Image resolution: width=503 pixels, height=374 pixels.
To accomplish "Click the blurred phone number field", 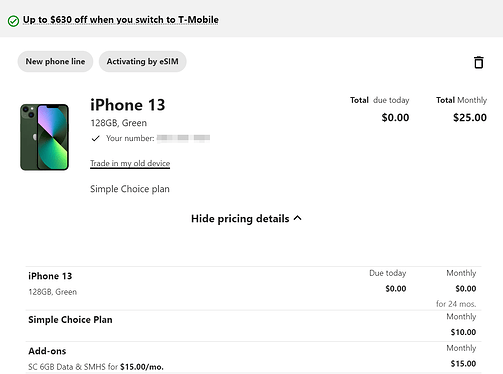I will coord(183,138).
